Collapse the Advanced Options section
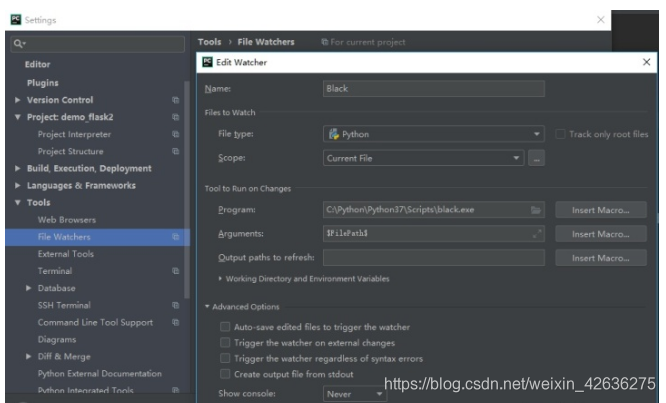The height and width of the screenshot is (403, 666). [x=207, y=306]
